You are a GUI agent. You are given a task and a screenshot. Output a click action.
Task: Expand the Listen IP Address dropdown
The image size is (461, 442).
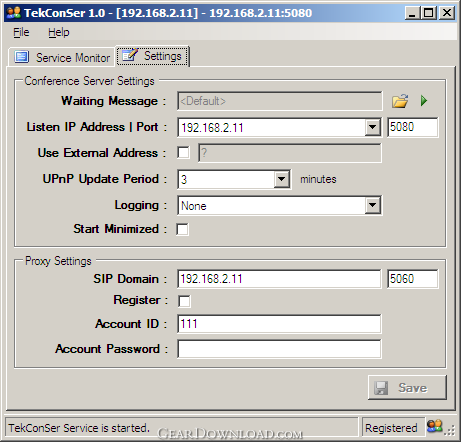[x=372, y=127]
